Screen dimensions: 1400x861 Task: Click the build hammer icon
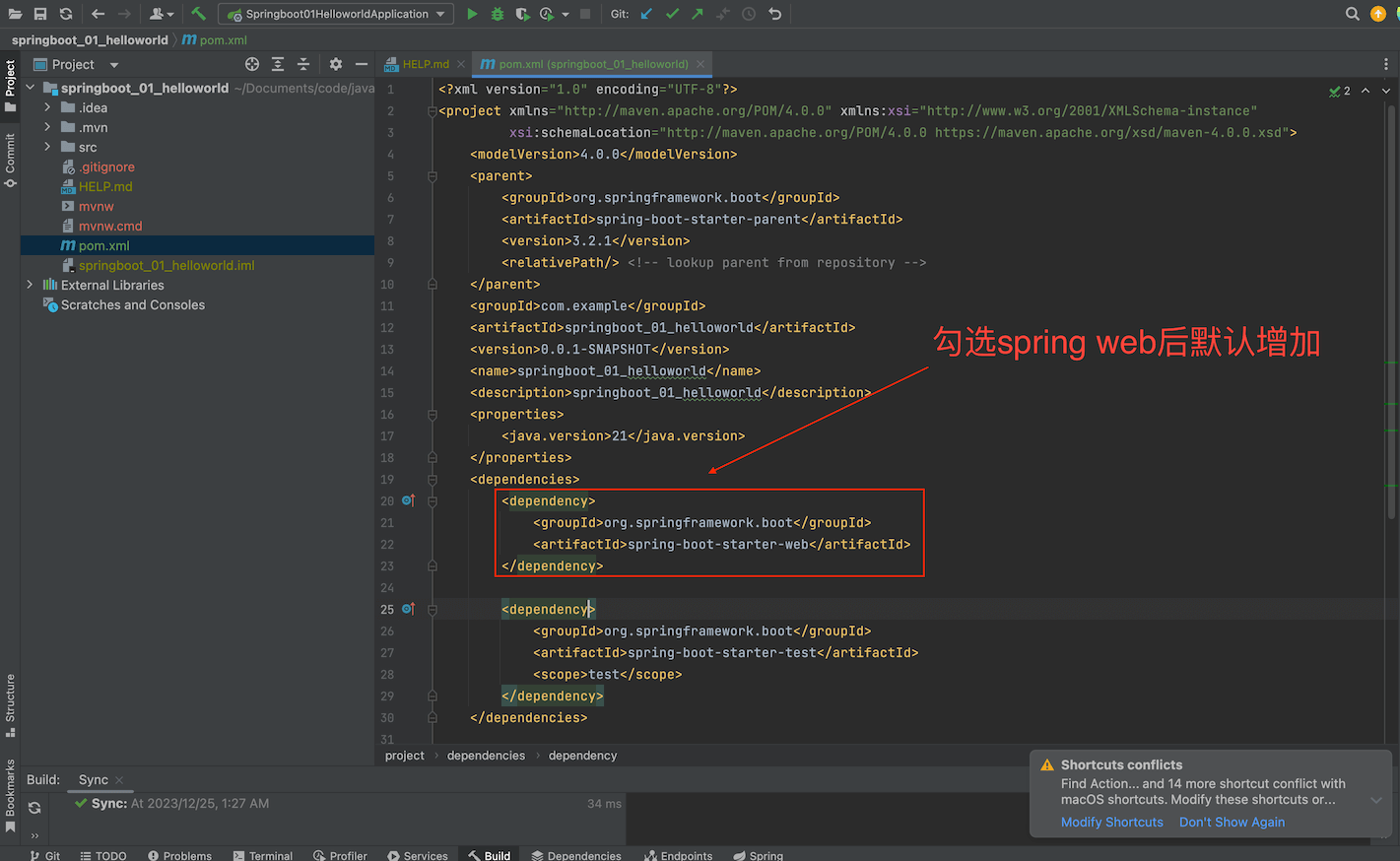click(199, 14)
